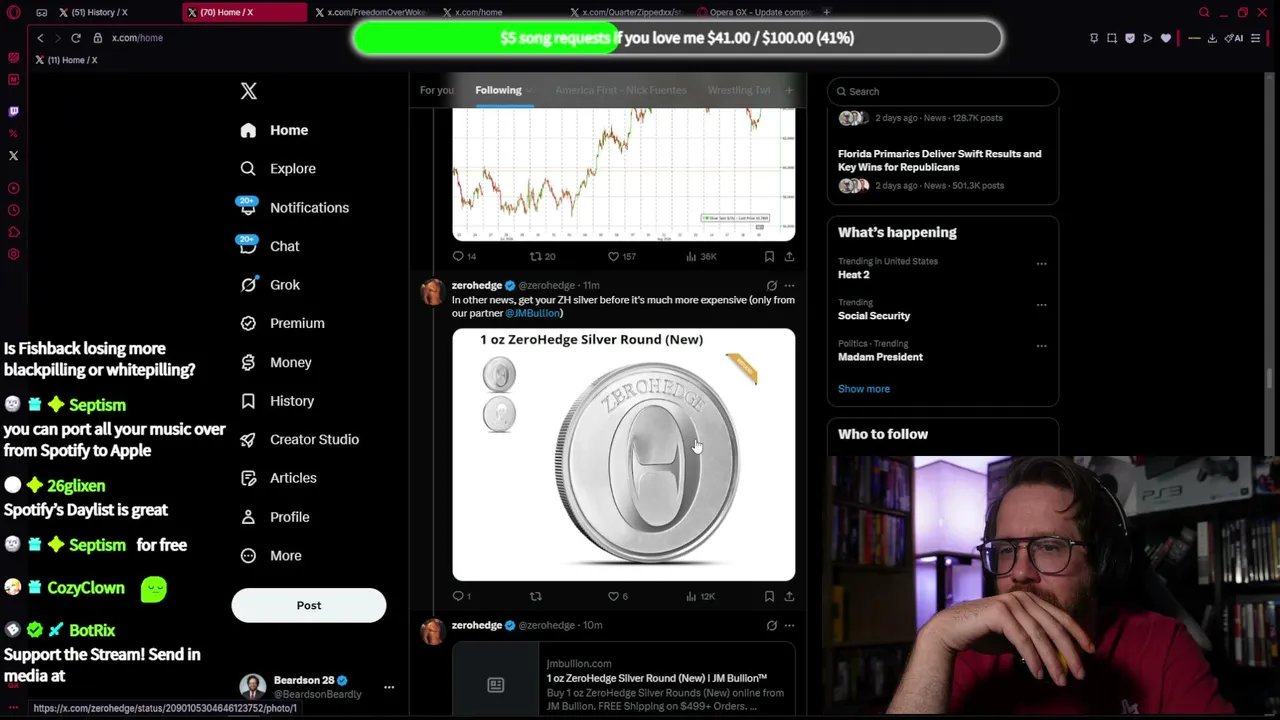Switch to the Opera GX - Update browser tab
The width and height of the screenshot is (1280, 720).
pos(757,13)
